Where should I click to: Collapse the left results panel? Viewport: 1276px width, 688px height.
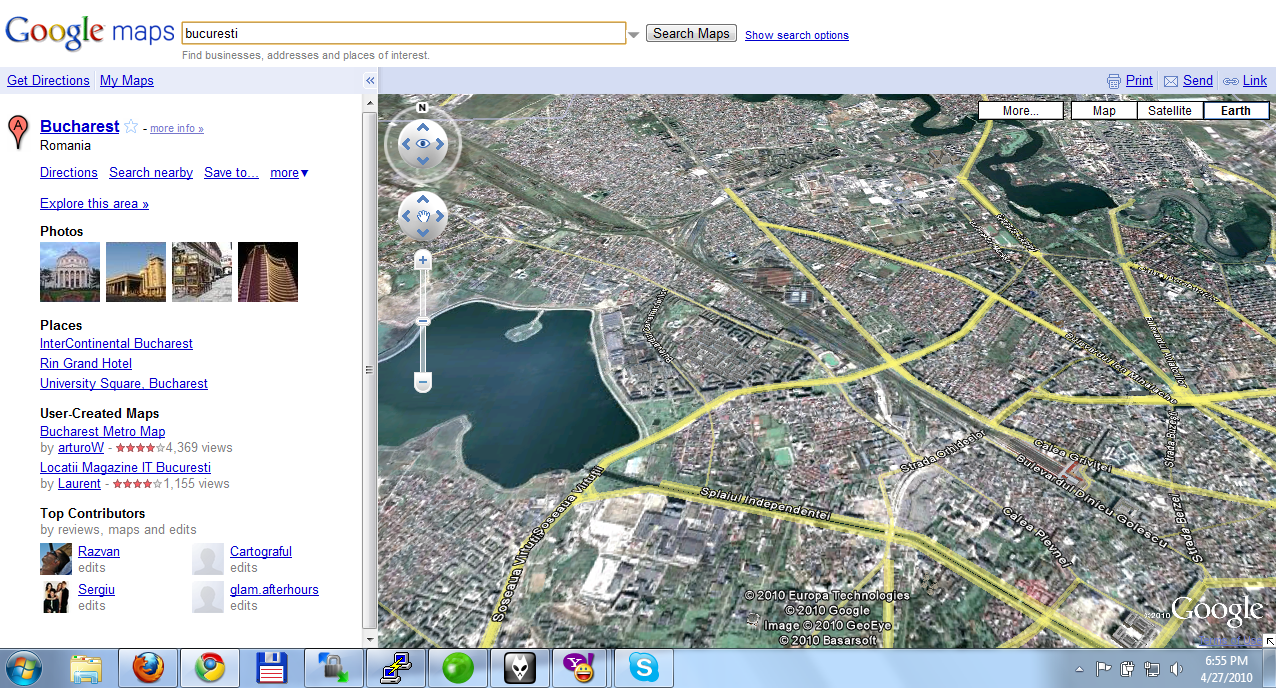[370, 80]
